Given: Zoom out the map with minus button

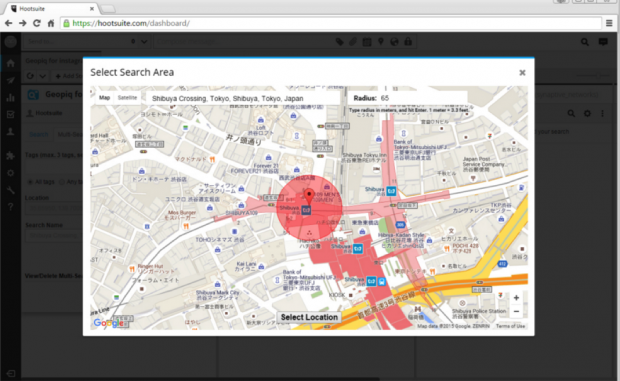Looking at the screenshot, I should [x=516, y=311].
